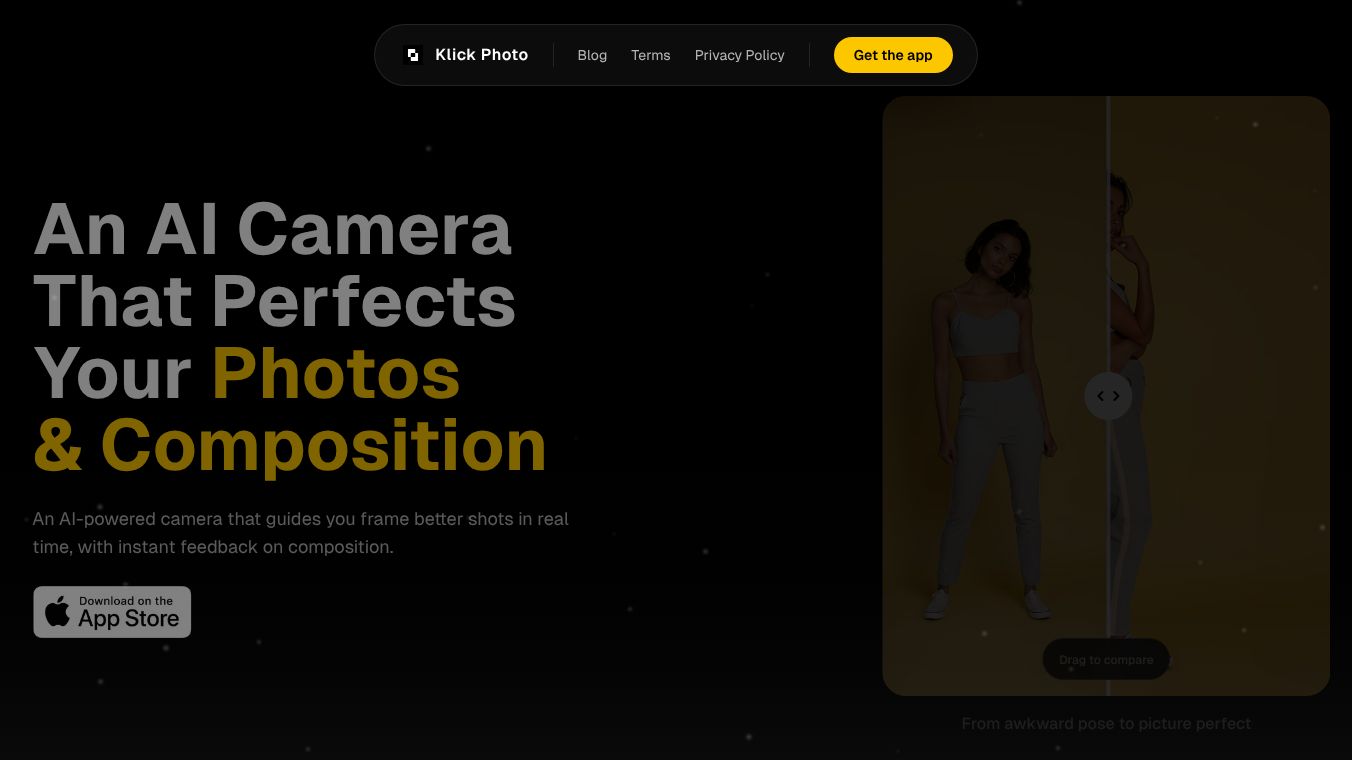Click the Drag to compare pill

(x=1106, y=659)
